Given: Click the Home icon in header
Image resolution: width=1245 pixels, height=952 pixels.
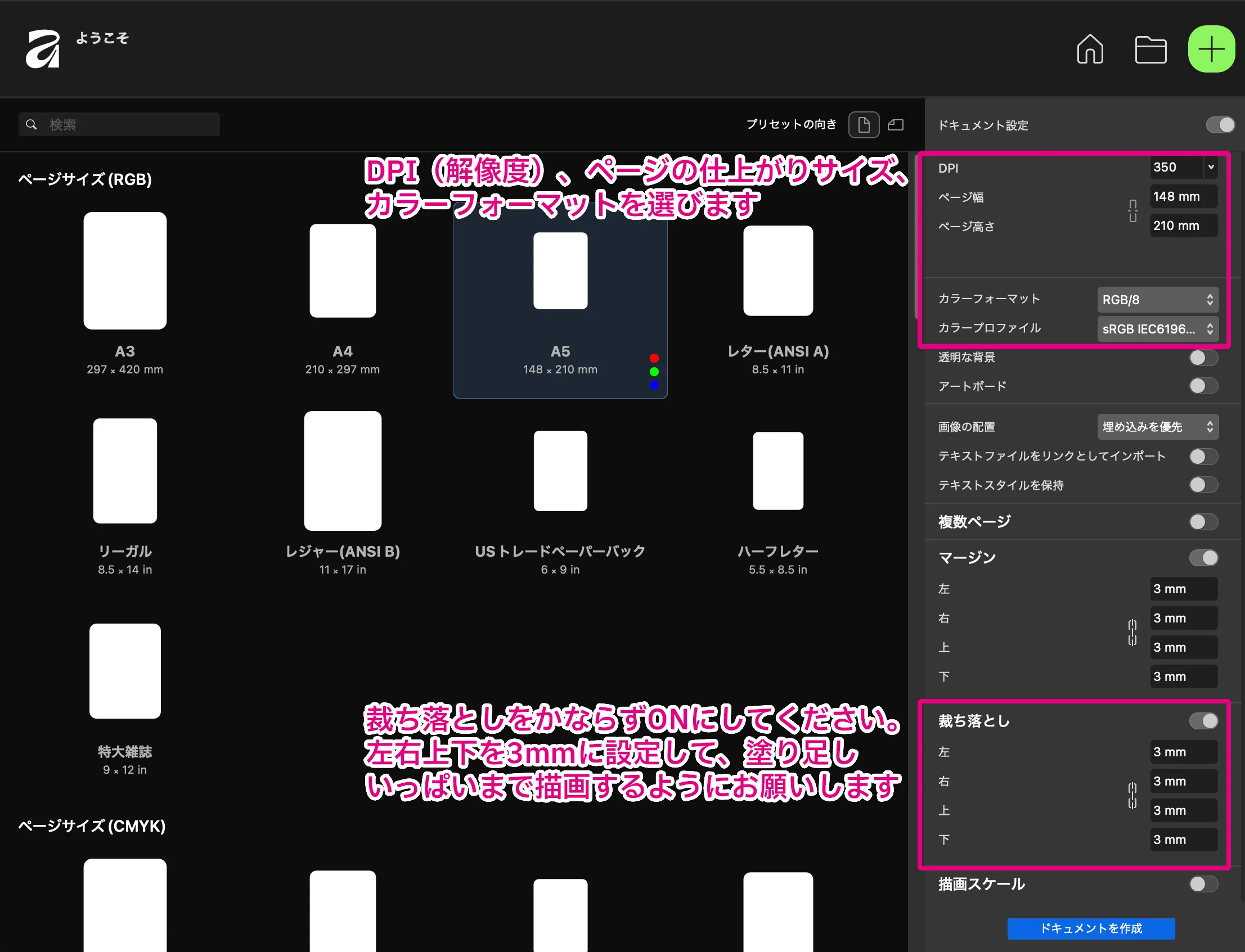Looking at the screenshot, I should (x=1089, y=49).
